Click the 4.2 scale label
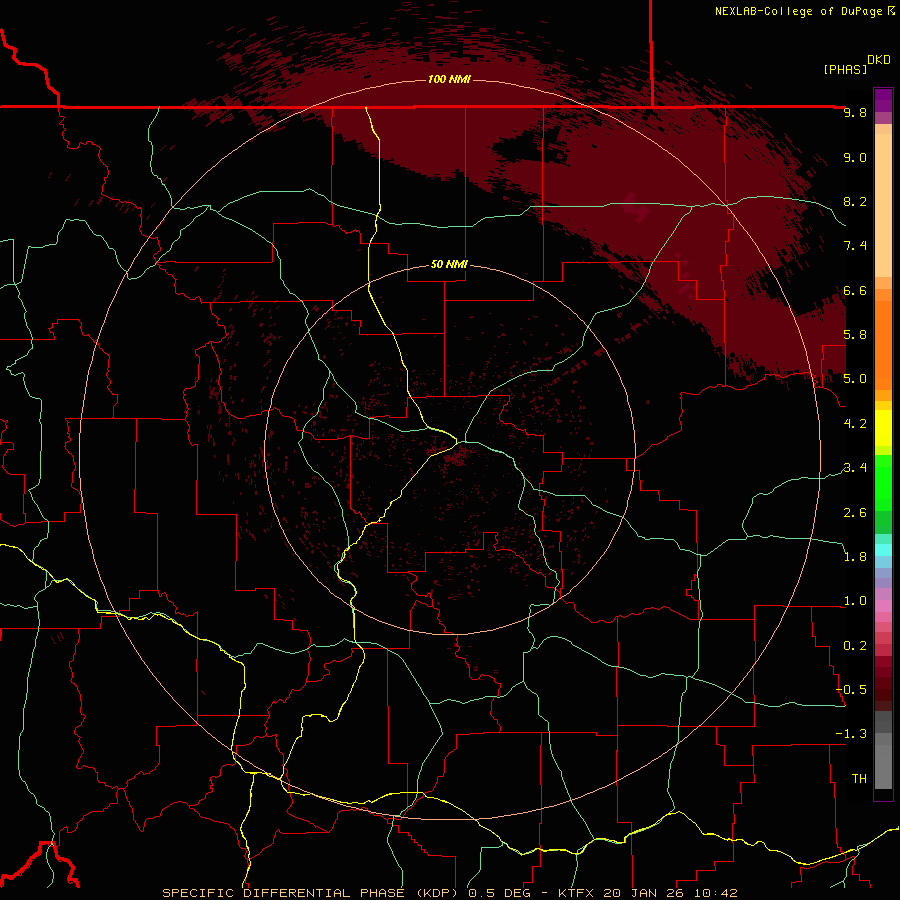Screen dimensions: 900x900 [x=855, y=424]
